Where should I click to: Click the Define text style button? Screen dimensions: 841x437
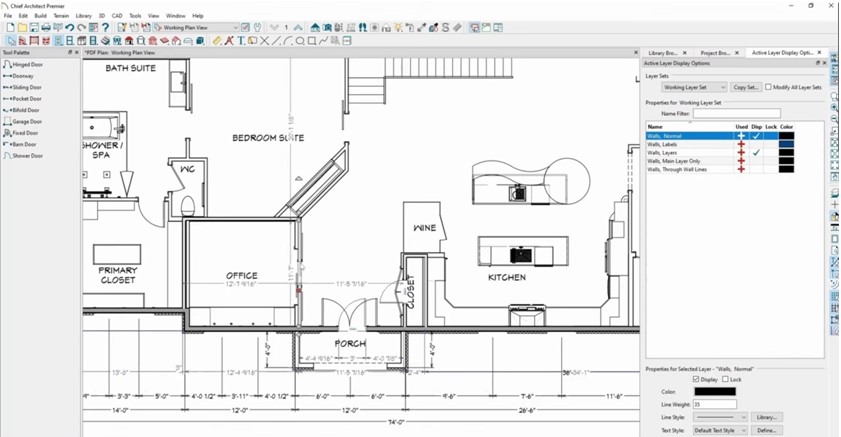(766, 430)
